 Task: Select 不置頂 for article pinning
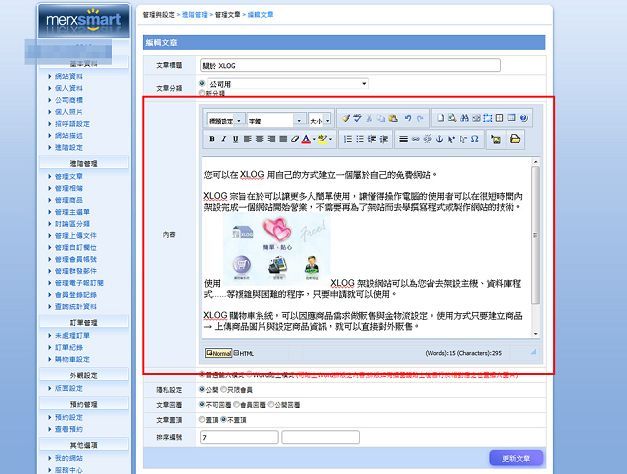(x=224, y=420)
